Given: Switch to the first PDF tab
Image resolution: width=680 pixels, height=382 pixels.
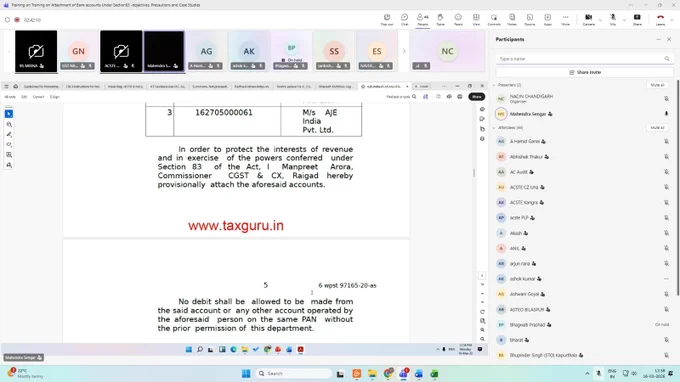Looking at the screenshot, I should (41, 86).
